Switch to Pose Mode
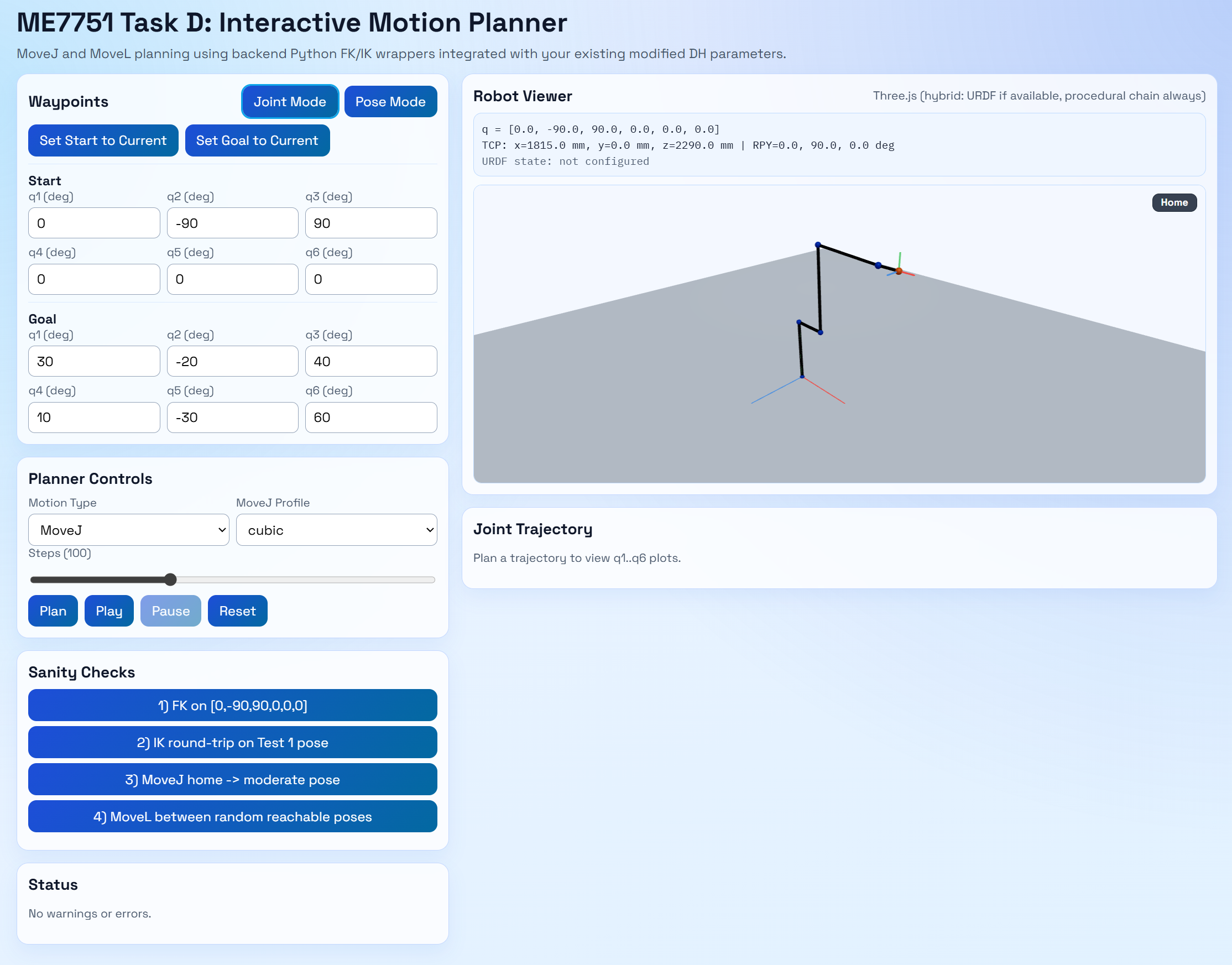 390,101
